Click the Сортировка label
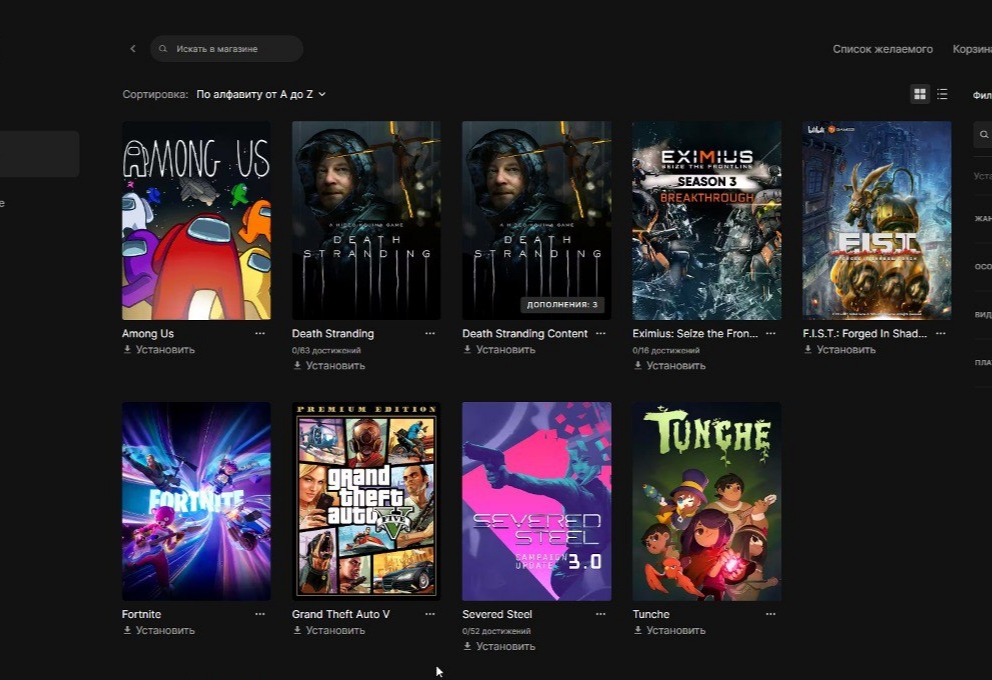 point(156,94)
